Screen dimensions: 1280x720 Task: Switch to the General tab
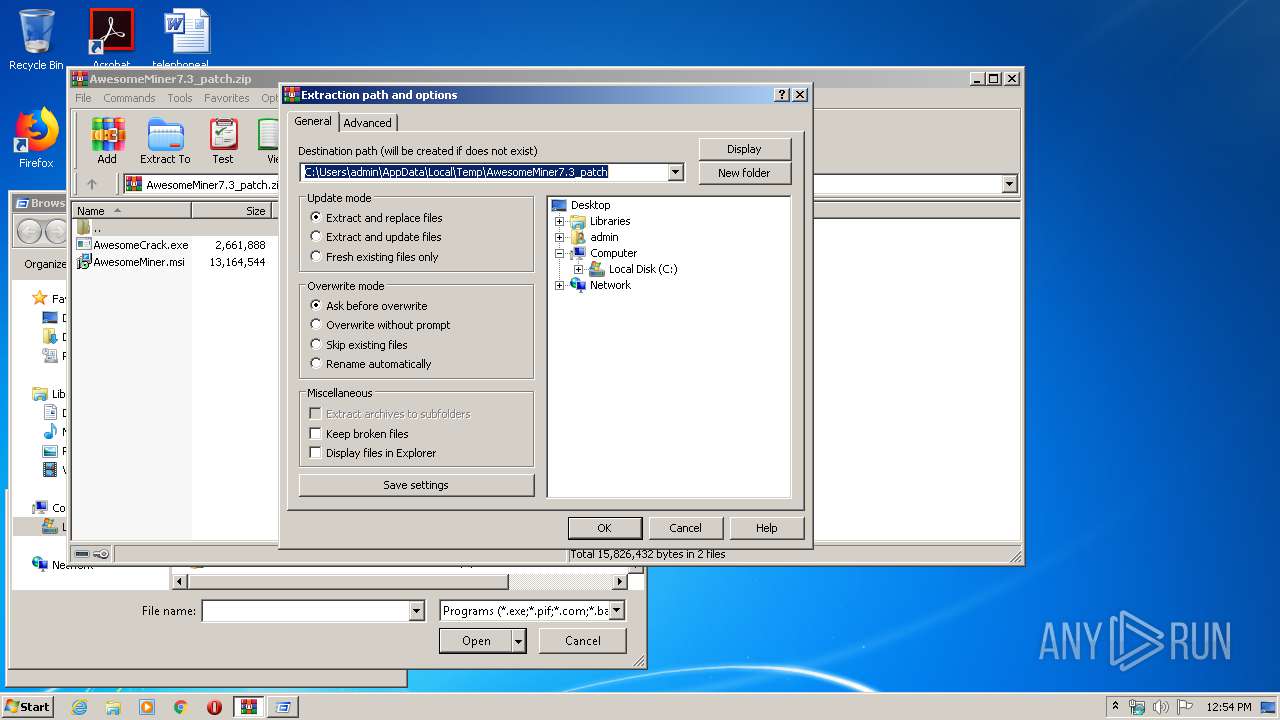[313, 121]
